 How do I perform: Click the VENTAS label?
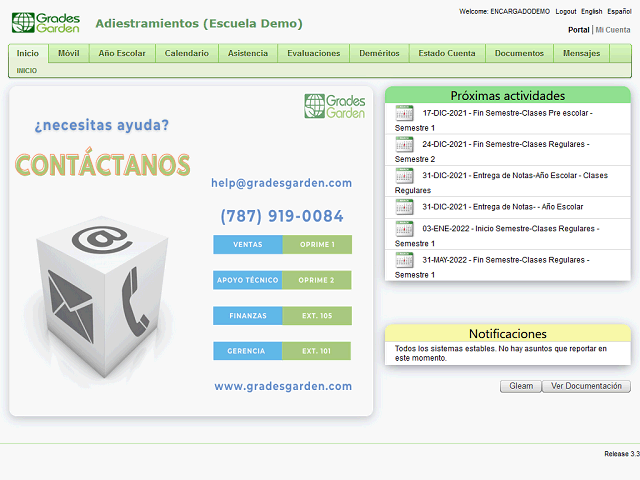(248, 244)
